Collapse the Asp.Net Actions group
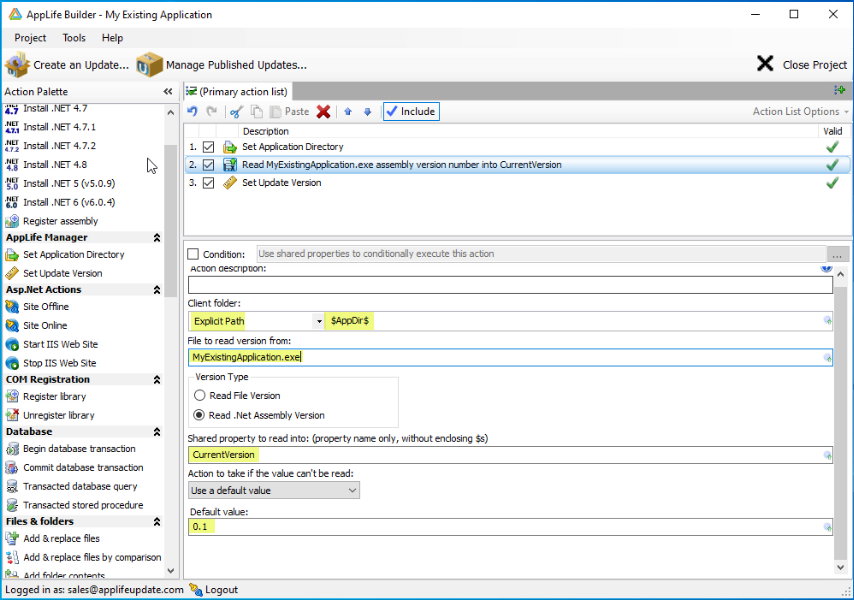 [x=157, y=290]
